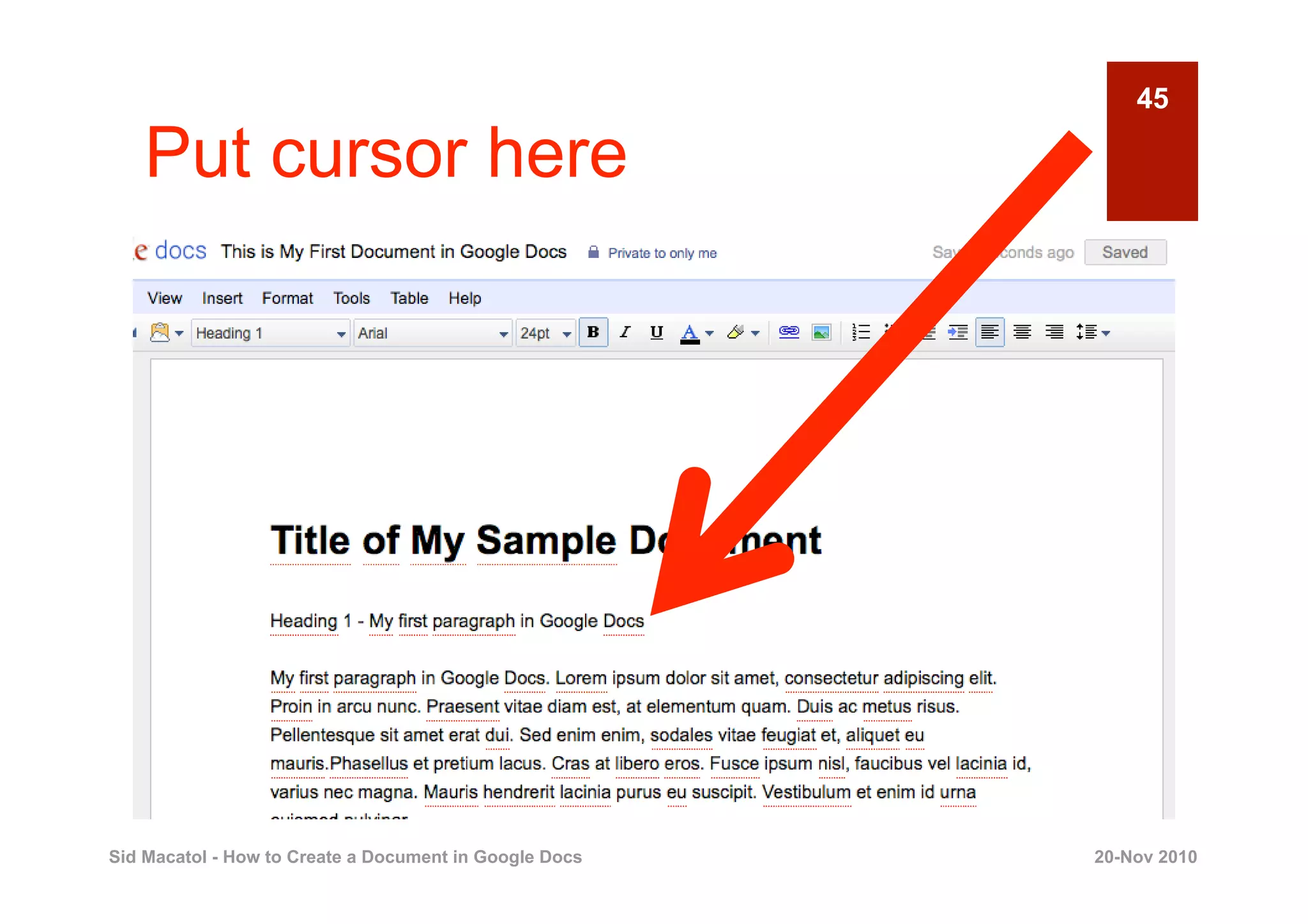Place cursor after 'Google Docs' in Heading 1 line
Viewport: 1308px width, 924px height.
(646, 621)
